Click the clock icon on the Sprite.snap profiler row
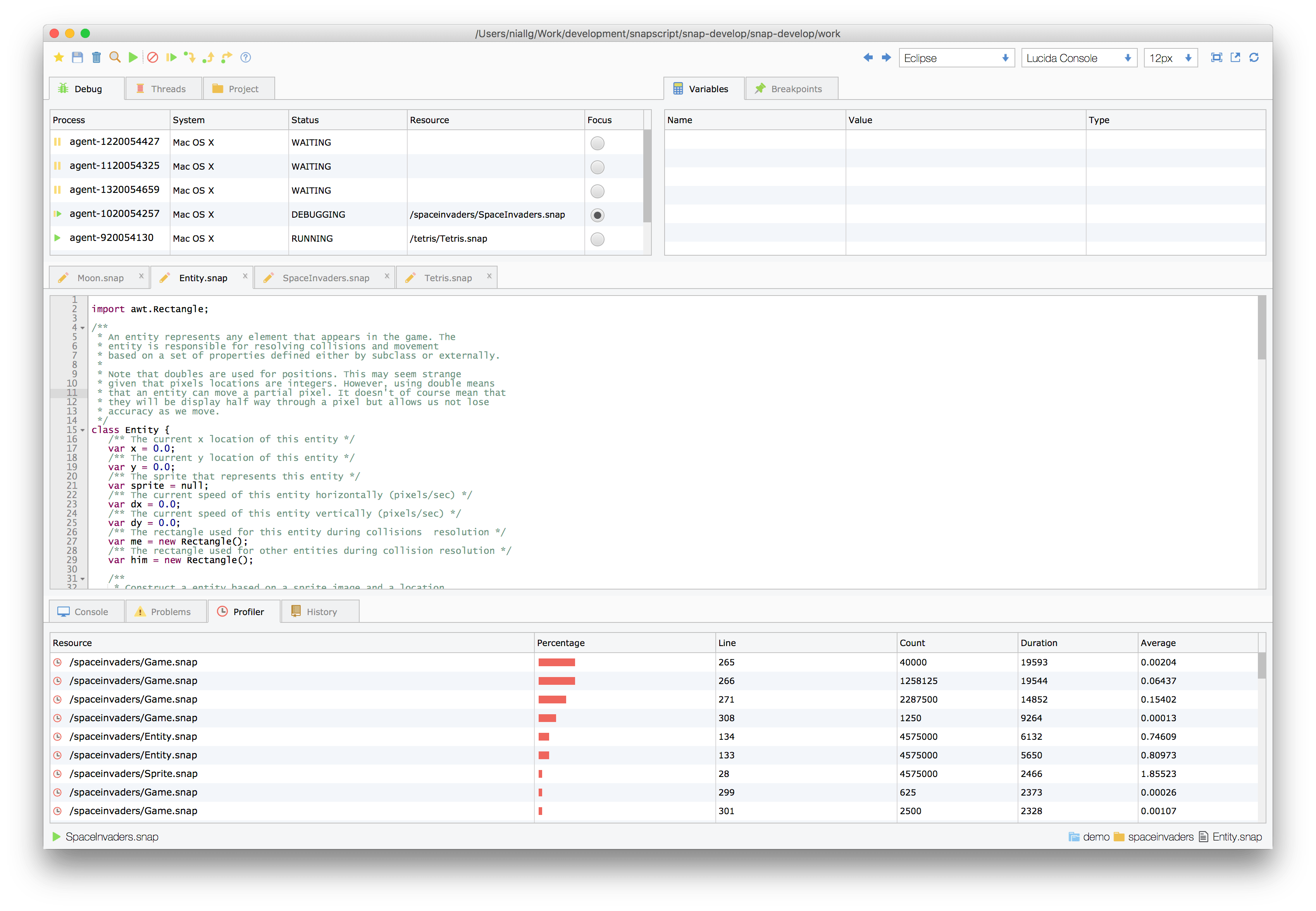The width and height of the screenshot is (1316, 911). pyautogui.click(x=58, y=773)
